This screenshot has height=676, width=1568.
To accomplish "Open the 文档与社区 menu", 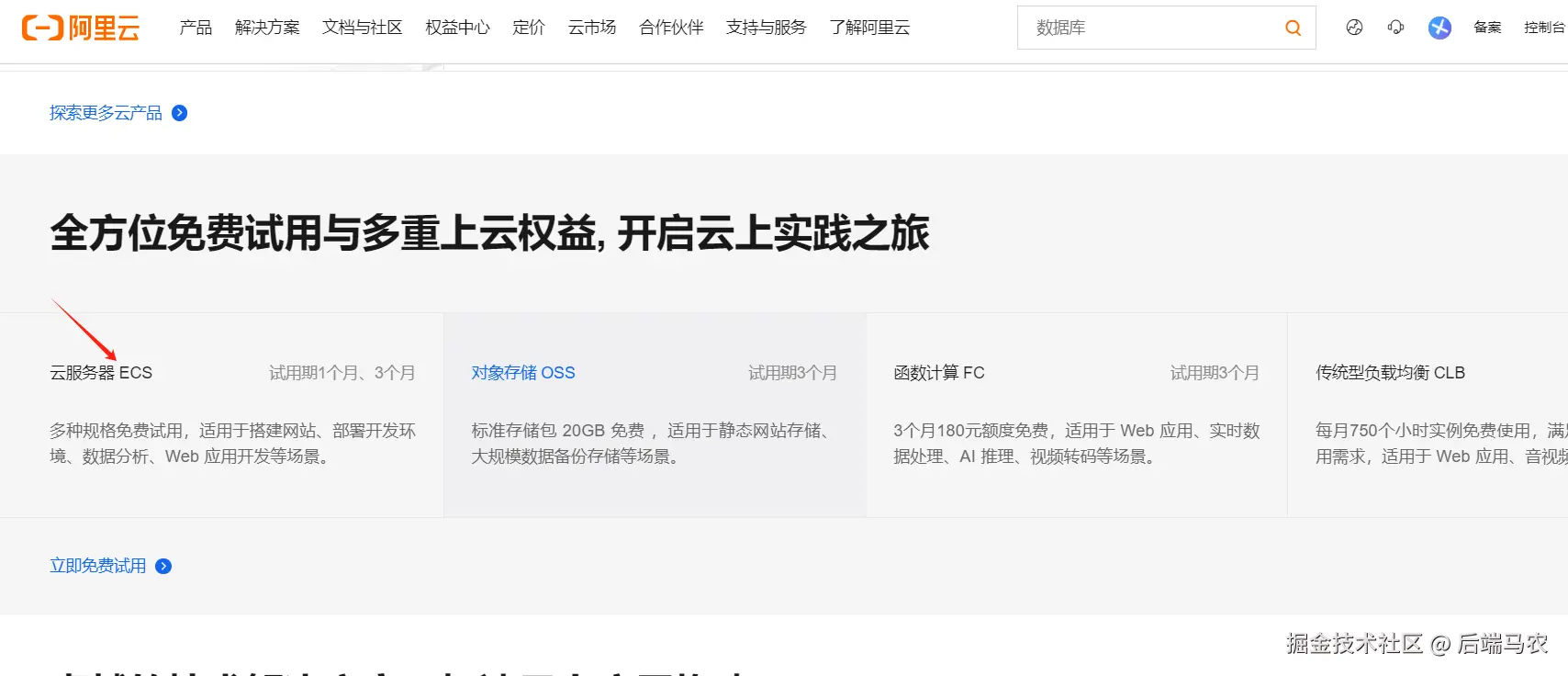I will click(x=363, y=28).
